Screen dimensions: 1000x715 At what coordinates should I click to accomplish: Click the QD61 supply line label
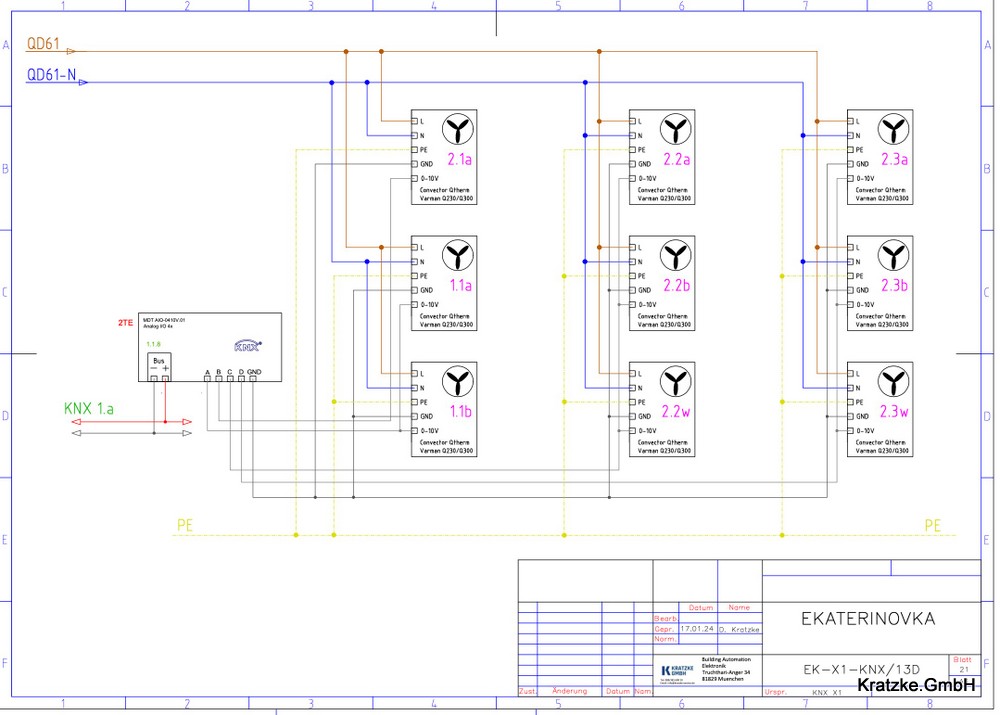pyautogui.click(x=44, y=45)
